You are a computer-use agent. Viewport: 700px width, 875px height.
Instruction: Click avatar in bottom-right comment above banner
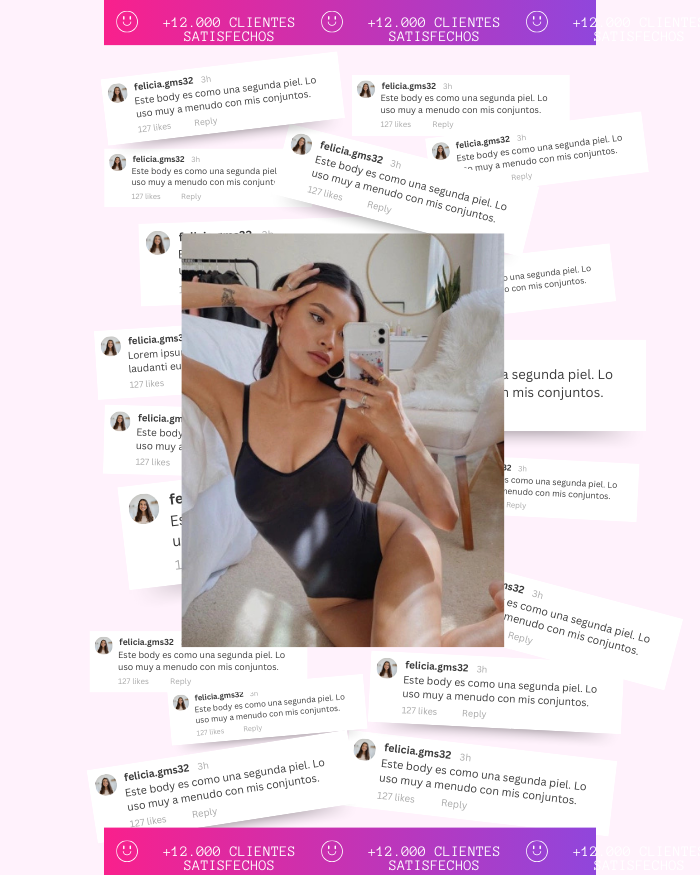click(x=365, y=749)
